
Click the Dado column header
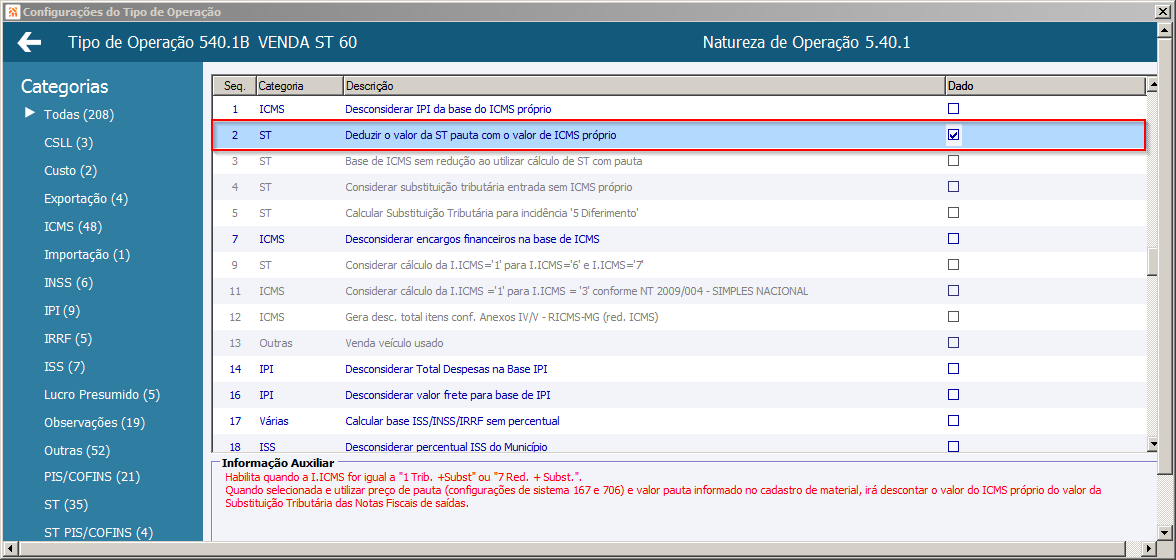coord(1045,86)
